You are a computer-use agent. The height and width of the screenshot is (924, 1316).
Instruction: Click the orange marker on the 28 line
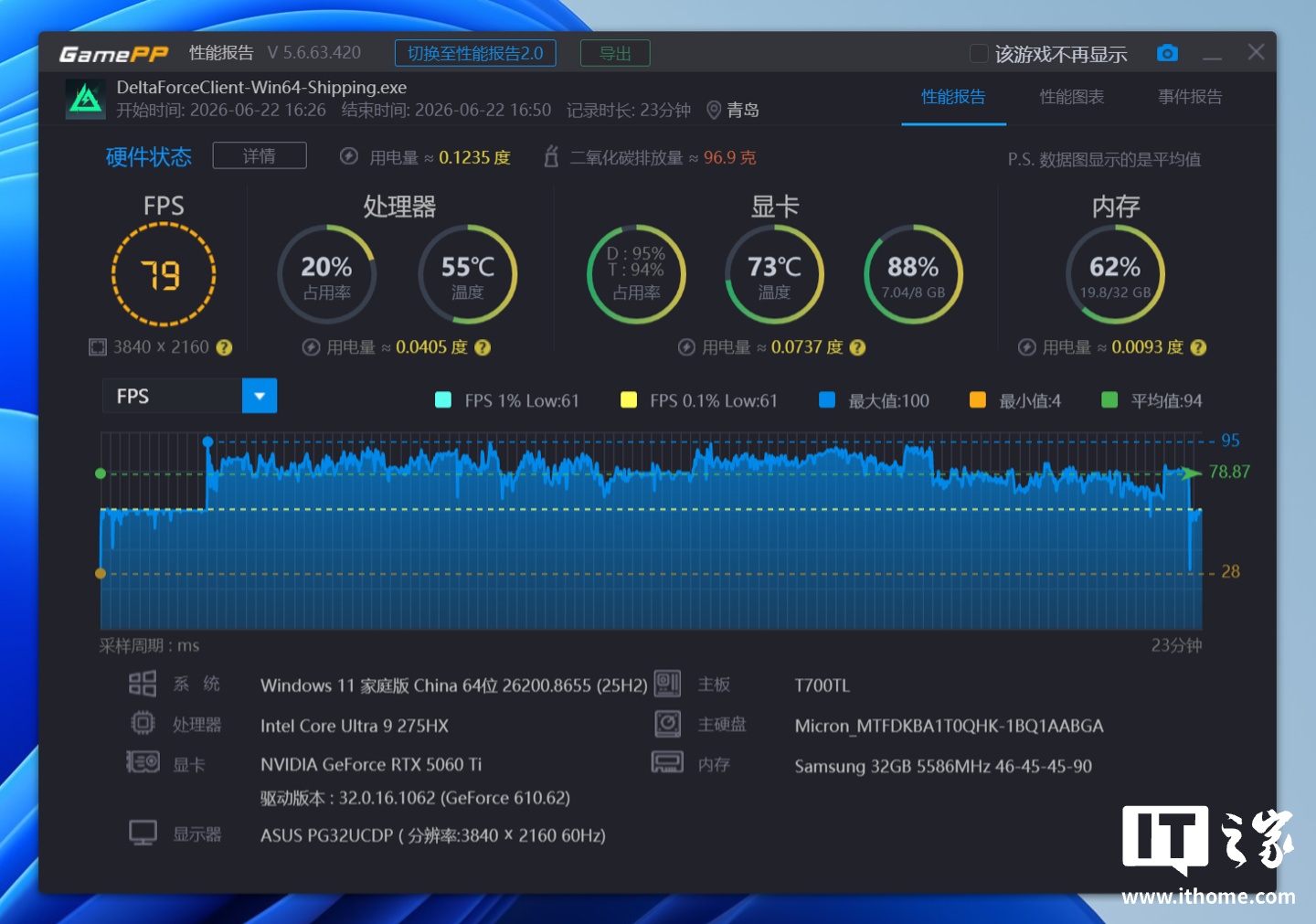[101, 573]
